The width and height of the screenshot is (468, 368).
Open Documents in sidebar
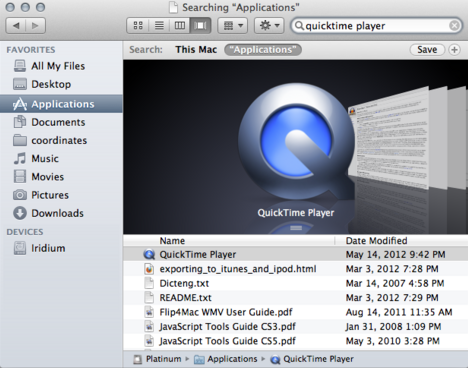(61, 122)
